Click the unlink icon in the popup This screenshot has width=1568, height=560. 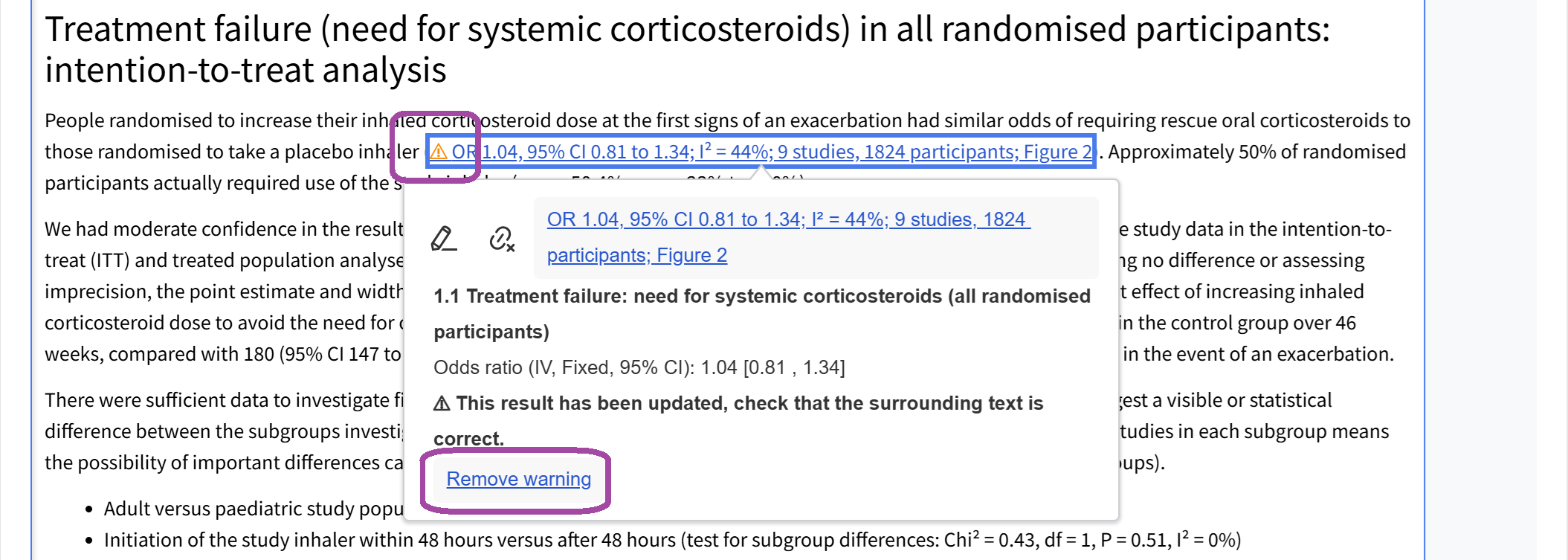(x=502, y=239)
